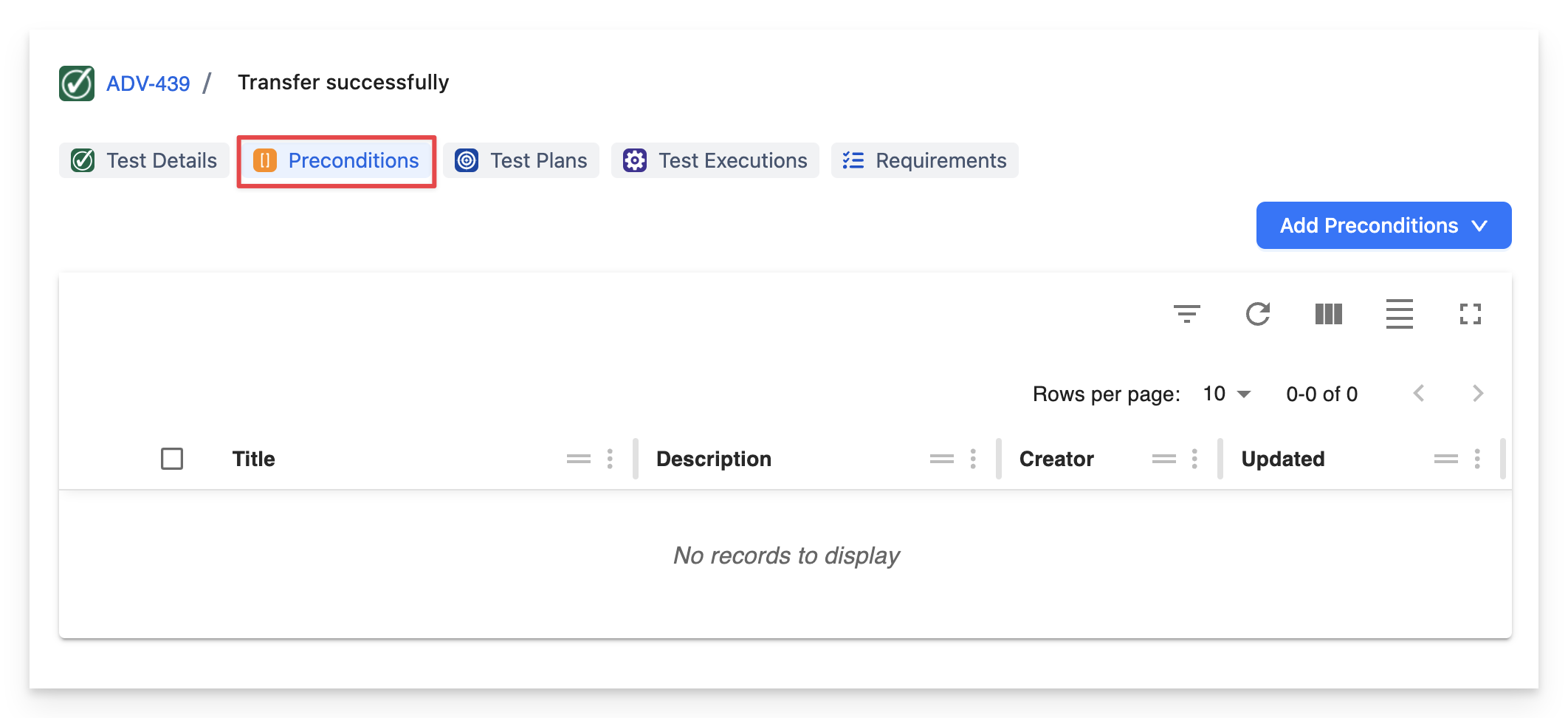Enter full screen table view
The image size is (1568, 718).
pyautogui.click(x=1470, y=314)
